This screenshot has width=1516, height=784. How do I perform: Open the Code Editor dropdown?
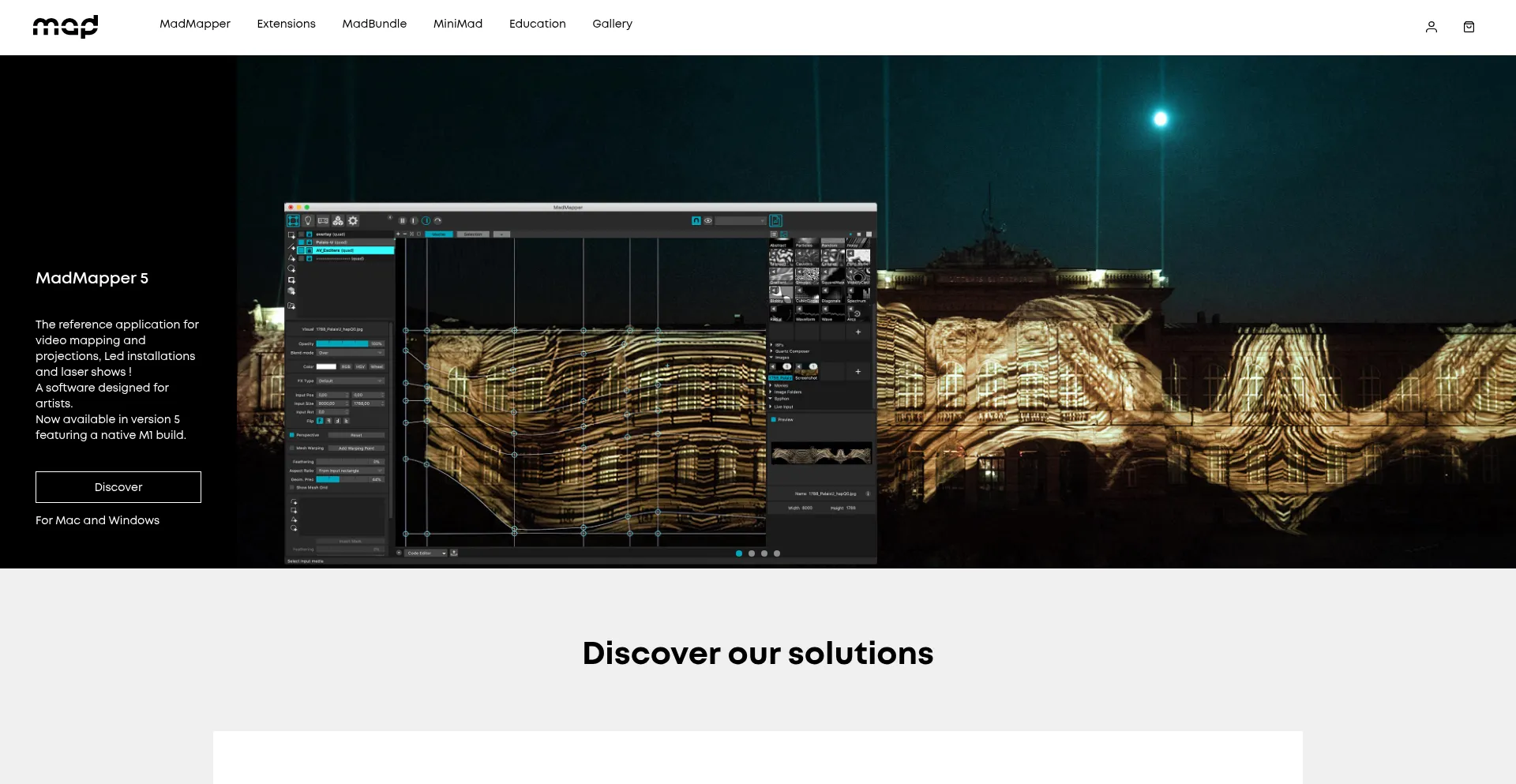pos(426,553)
